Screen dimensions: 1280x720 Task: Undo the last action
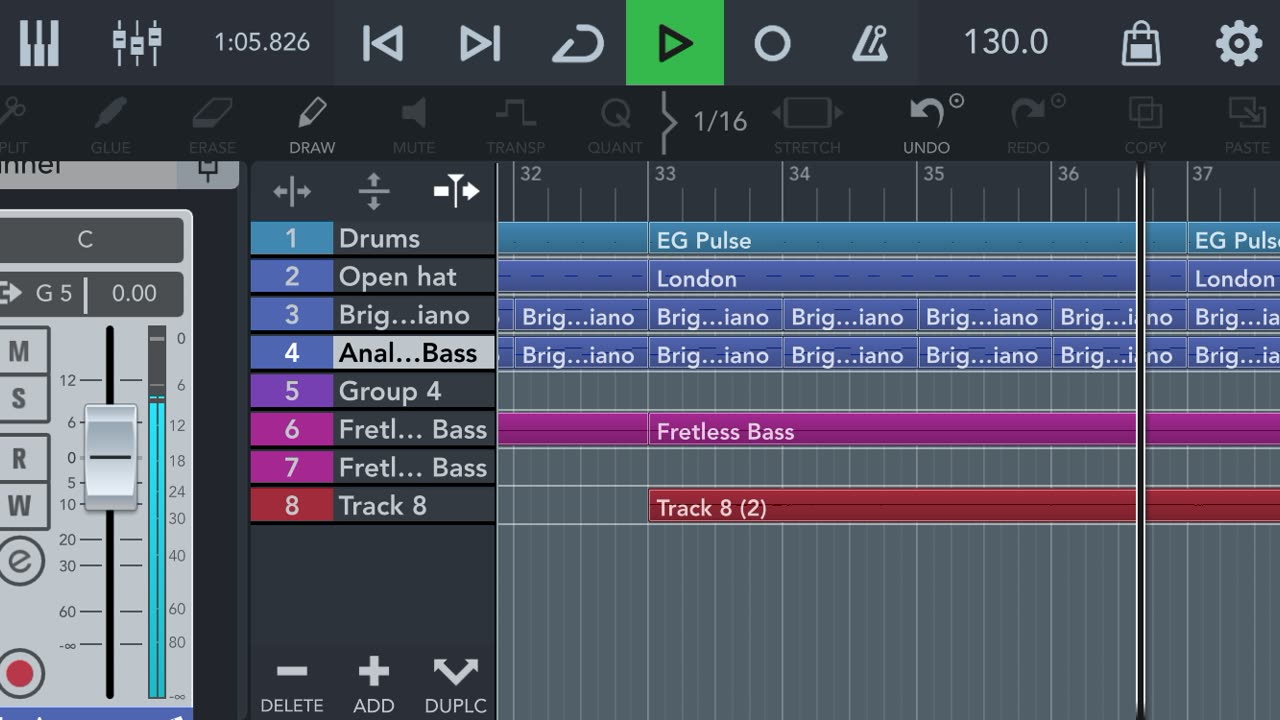point(927,124)
